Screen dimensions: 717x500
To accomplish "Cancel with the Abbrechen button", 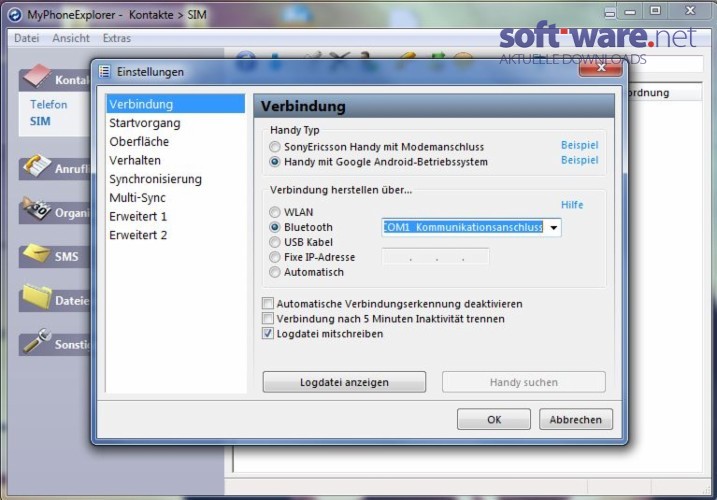I will (576, 419).
